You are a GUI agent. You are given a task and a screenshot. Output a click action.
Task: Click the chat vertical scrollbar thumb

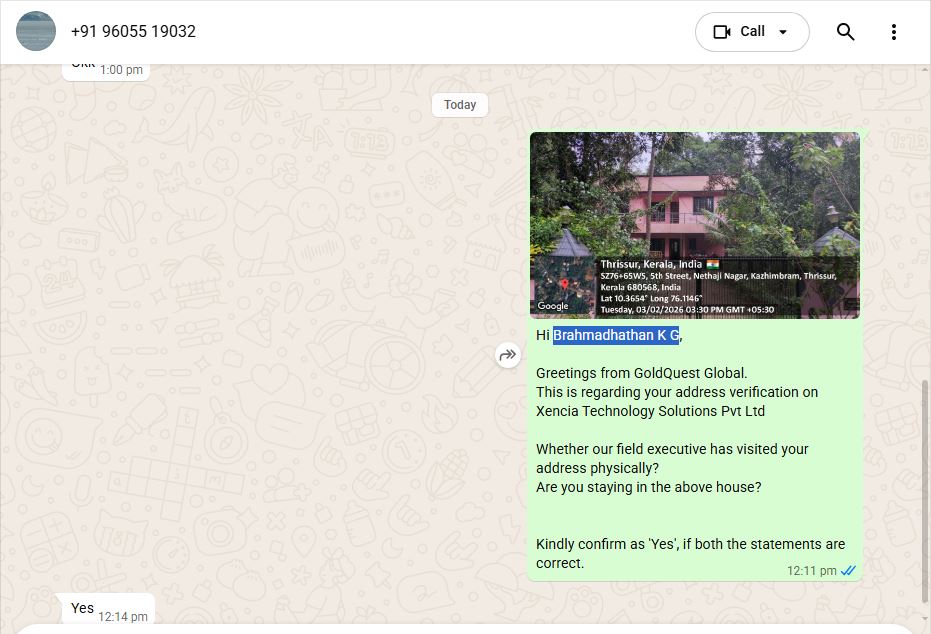(925, 490)
